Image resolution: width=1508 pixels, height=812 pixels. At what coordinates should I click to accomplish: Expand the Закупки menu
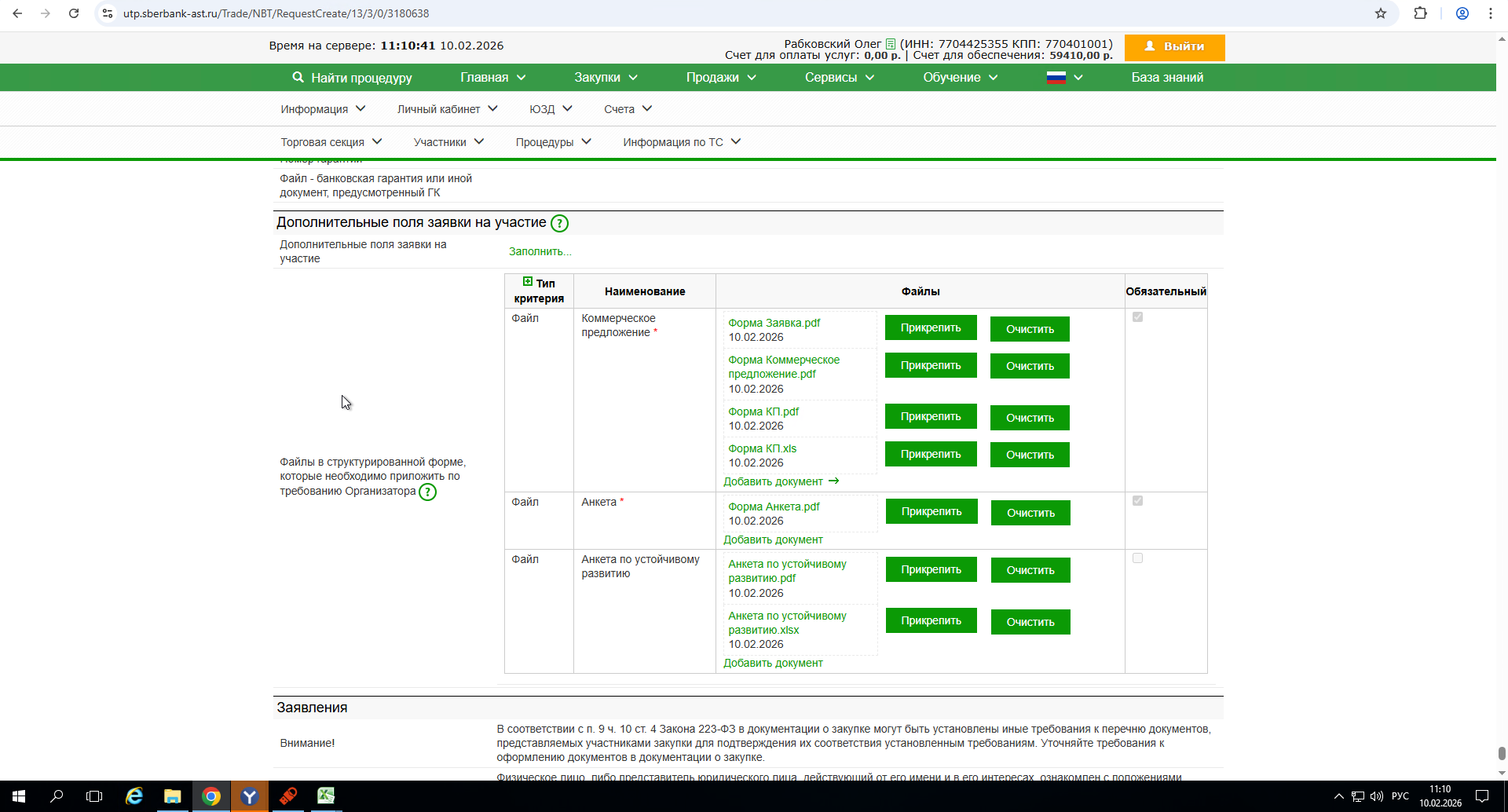pos(606,78)
